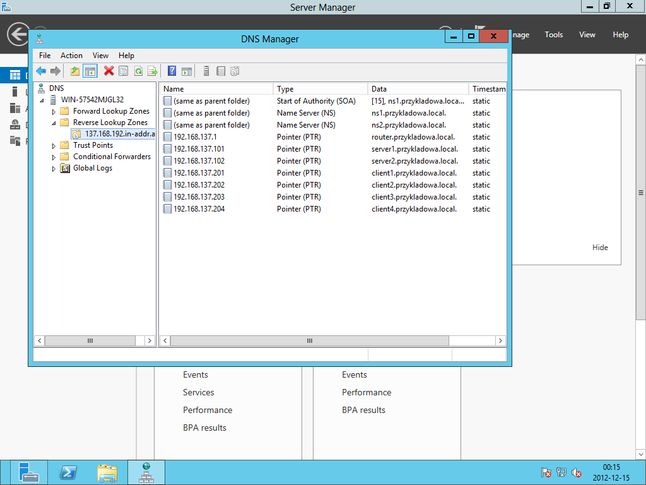
Task: Click the New Server toolbar icon
Action: click(206, 71)
